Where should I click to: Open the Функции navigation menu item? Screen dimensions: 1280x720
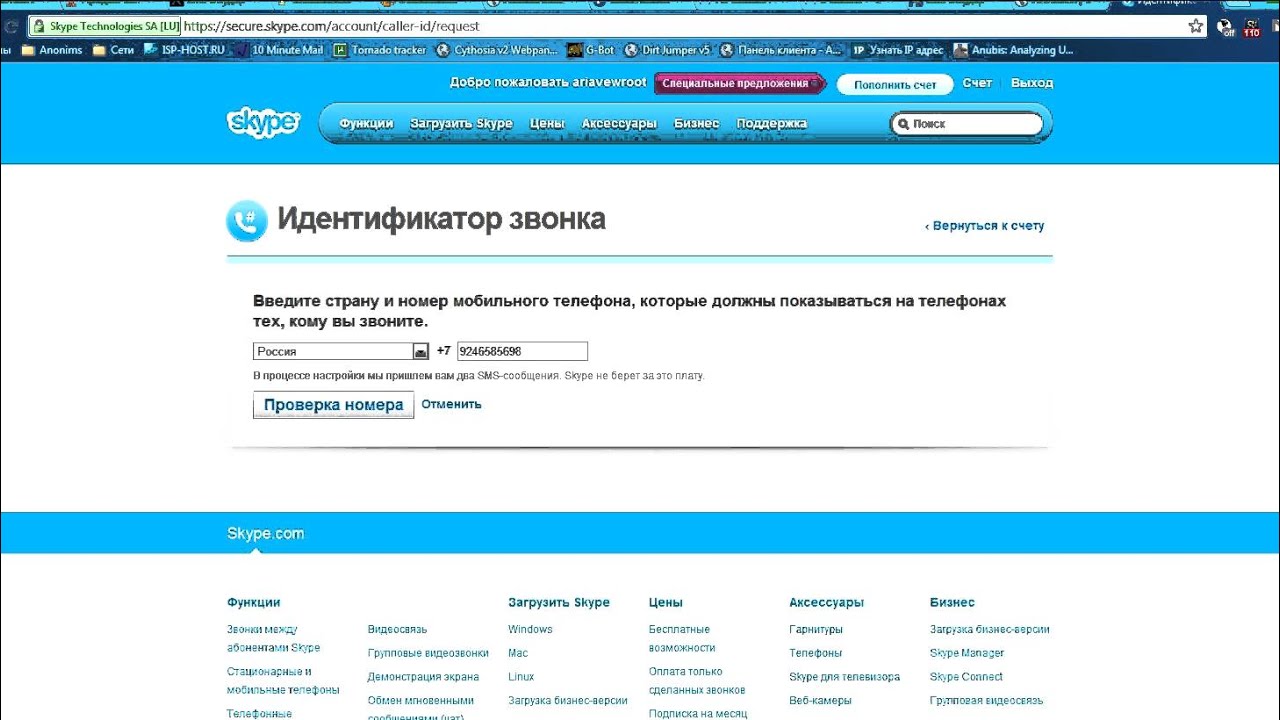coord(366,124)
